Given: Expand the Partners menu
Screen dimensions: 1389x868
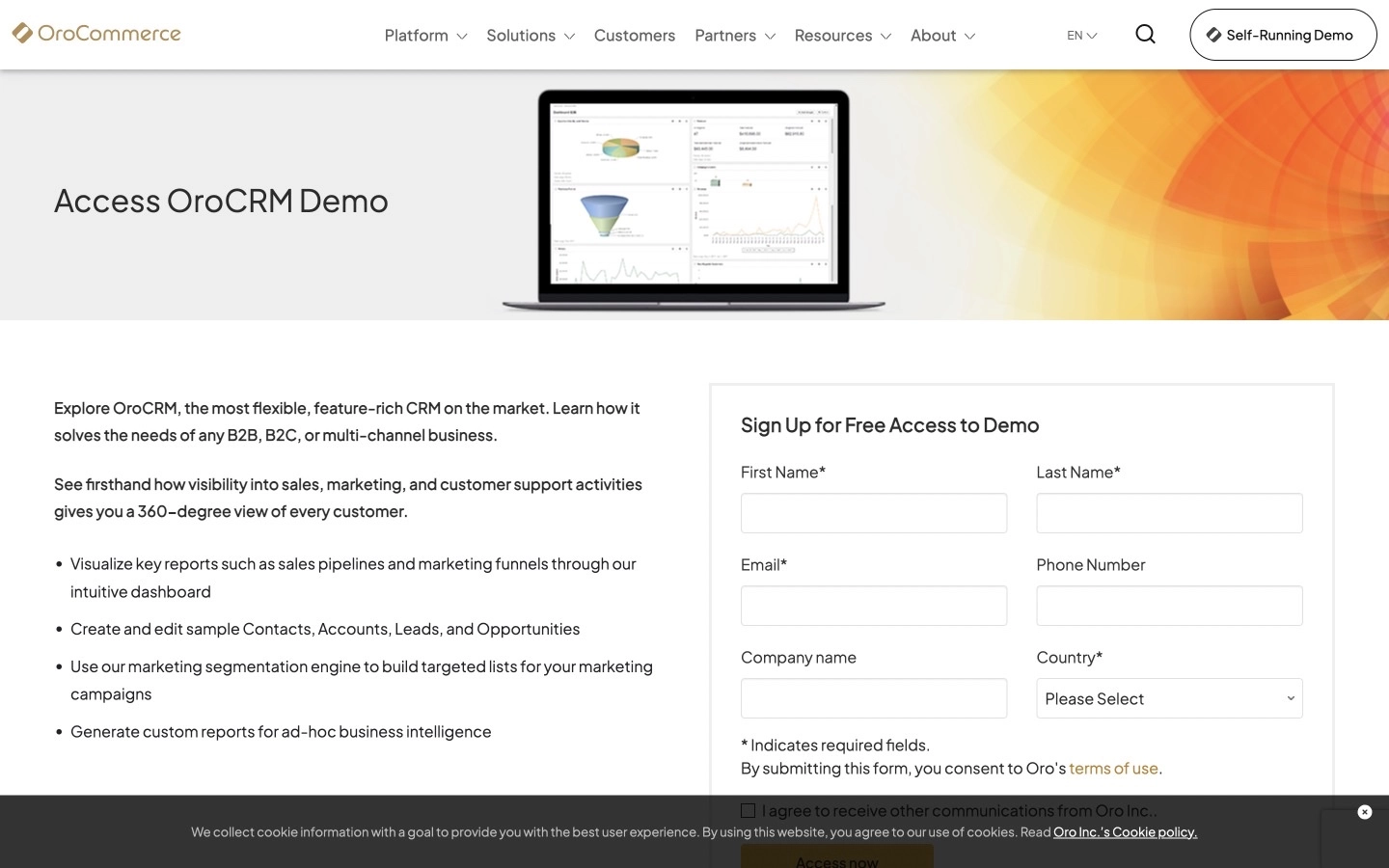Looking at the screenshot, I should tap(735, 36).
